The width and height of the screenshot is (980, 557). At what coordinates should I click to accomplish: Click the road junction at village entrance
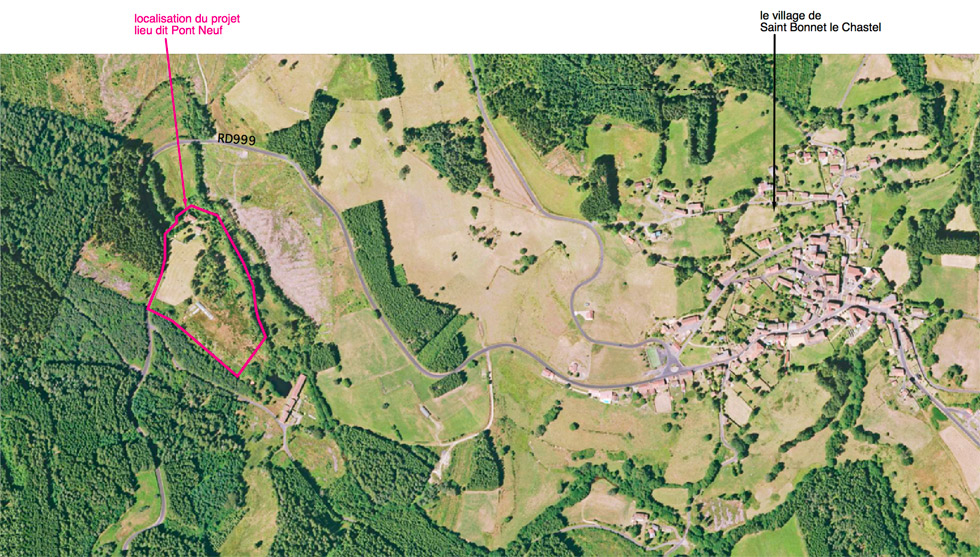click(673, 361)
